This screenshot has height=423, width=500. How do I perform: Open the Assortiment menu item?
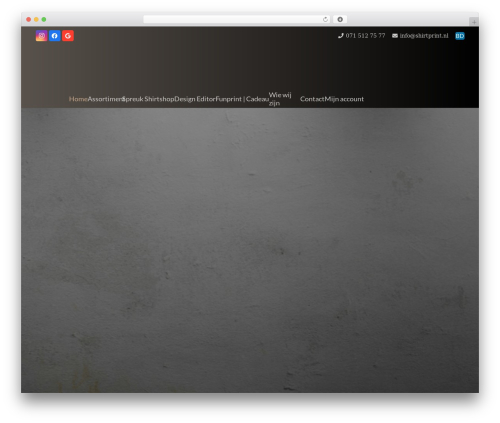pyautogui.click(x=106, y=99)
